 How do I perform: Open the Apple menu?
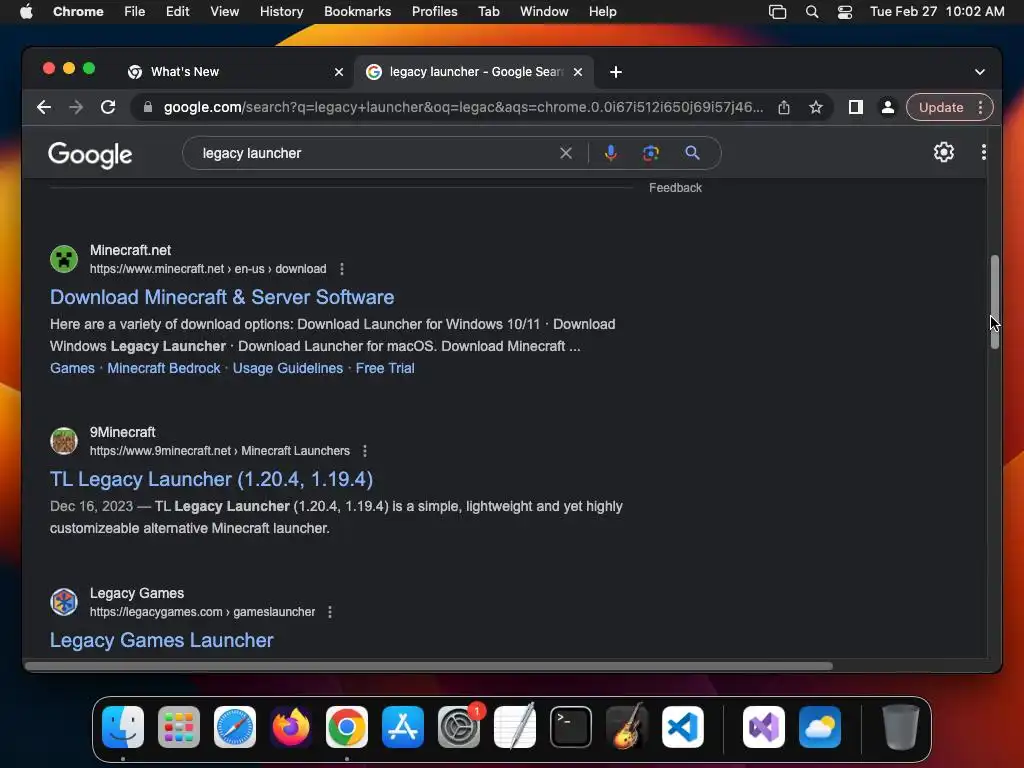click(26, 12)
